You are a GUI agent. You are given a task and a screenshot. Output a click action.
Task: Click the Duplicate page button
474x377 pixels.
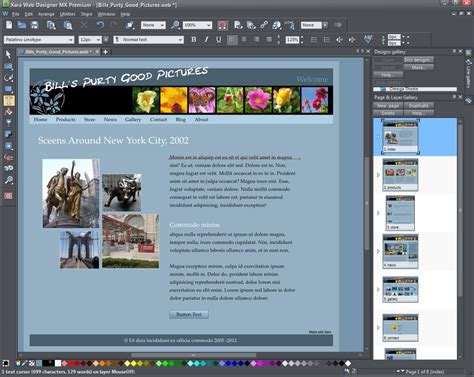click(x=419, y=106)
